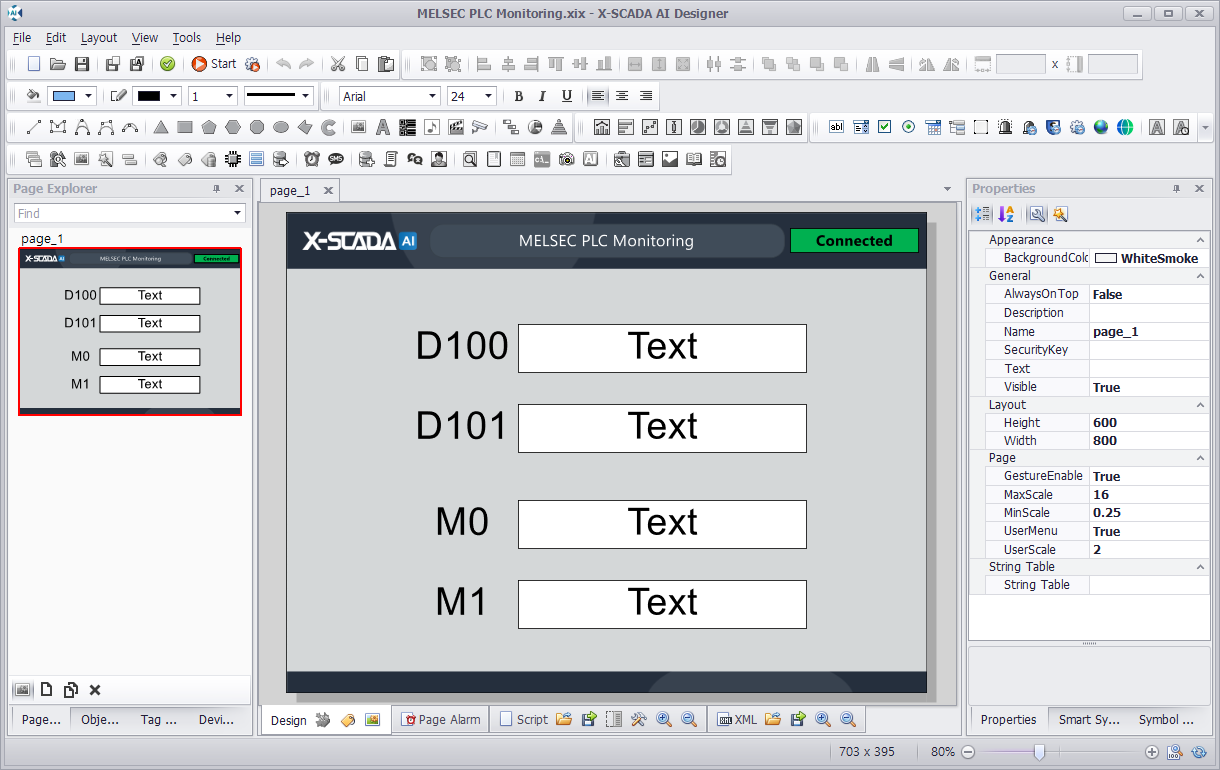This screenshot has width=1220, height=770.
Task: Select the abl text box control
Action: (837, 127)
